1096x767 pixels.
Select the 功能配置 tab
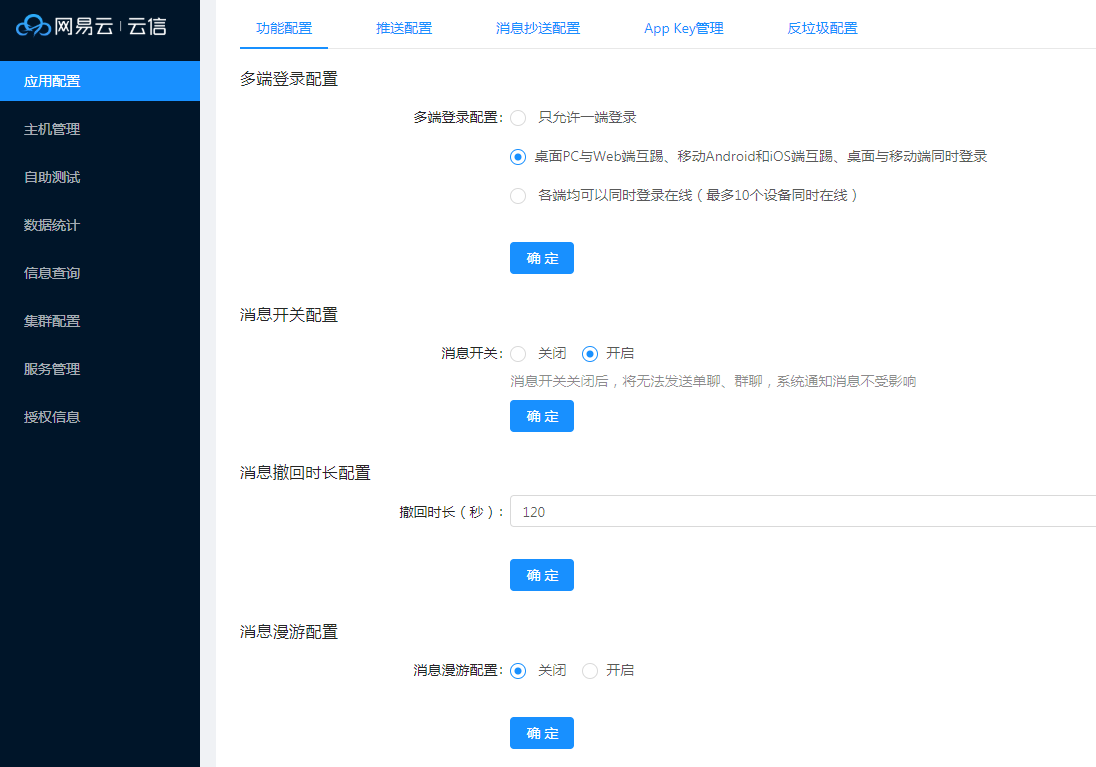pos(283,28)
